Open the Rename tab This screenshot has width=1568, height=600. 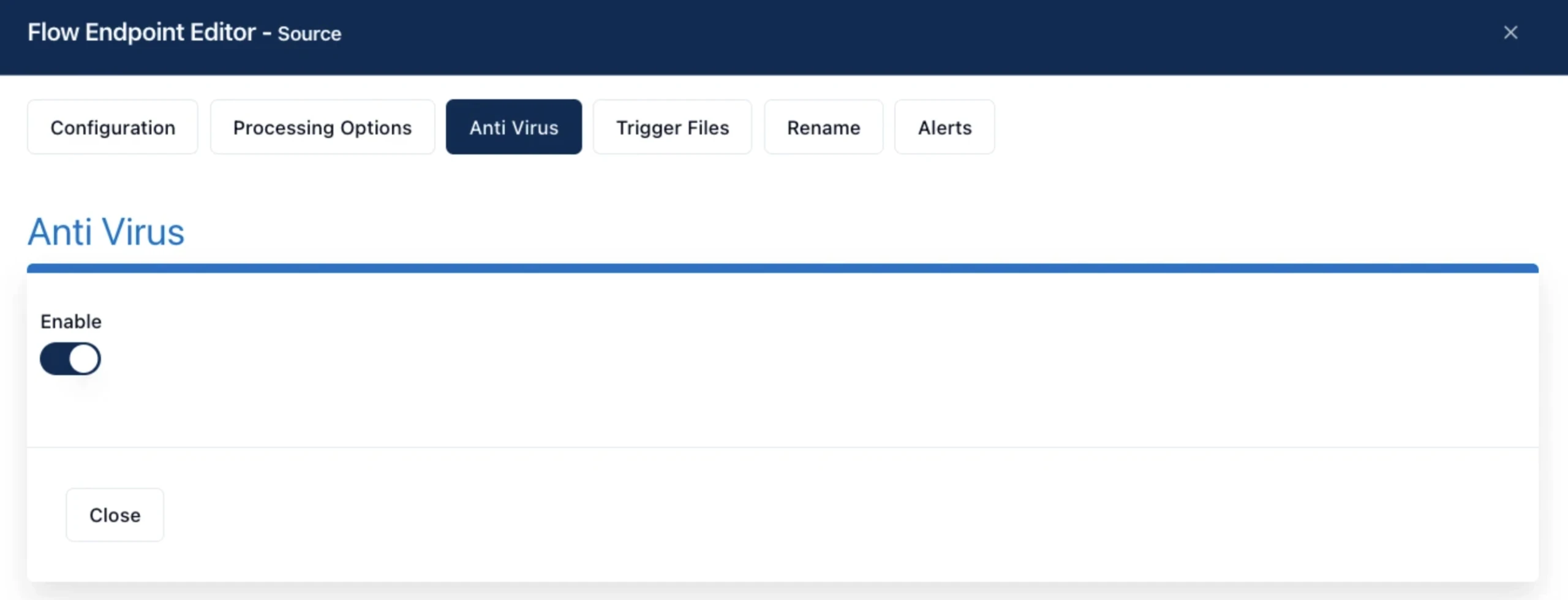[823, 127]
